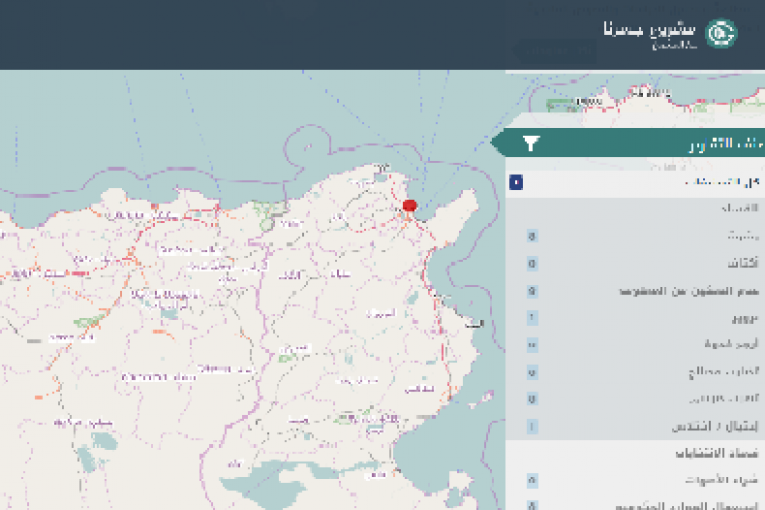Collapse the first grey category group heading
Screen dimensions: 765x510
[740, 209]
